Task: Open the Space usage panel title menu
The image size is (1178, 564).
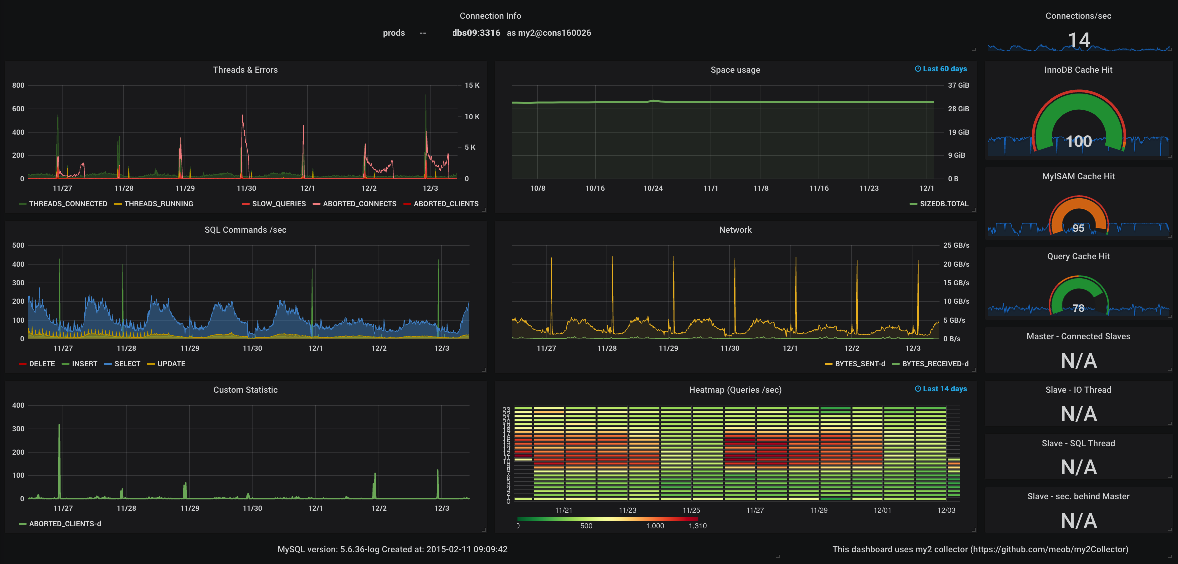Action: [x=735, y=70]
